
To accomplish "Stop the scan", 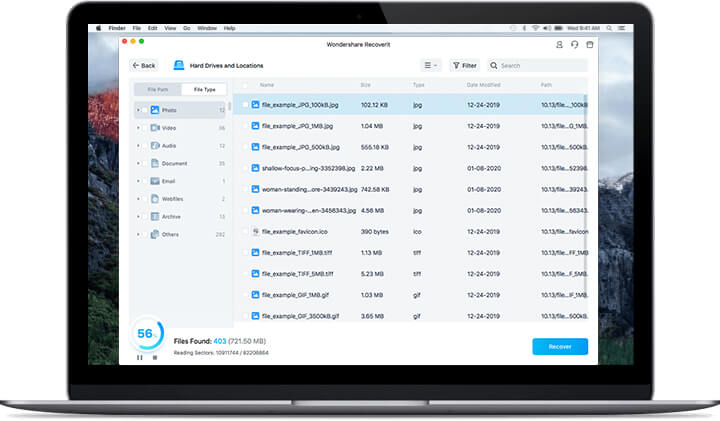I will click(155, 357).
